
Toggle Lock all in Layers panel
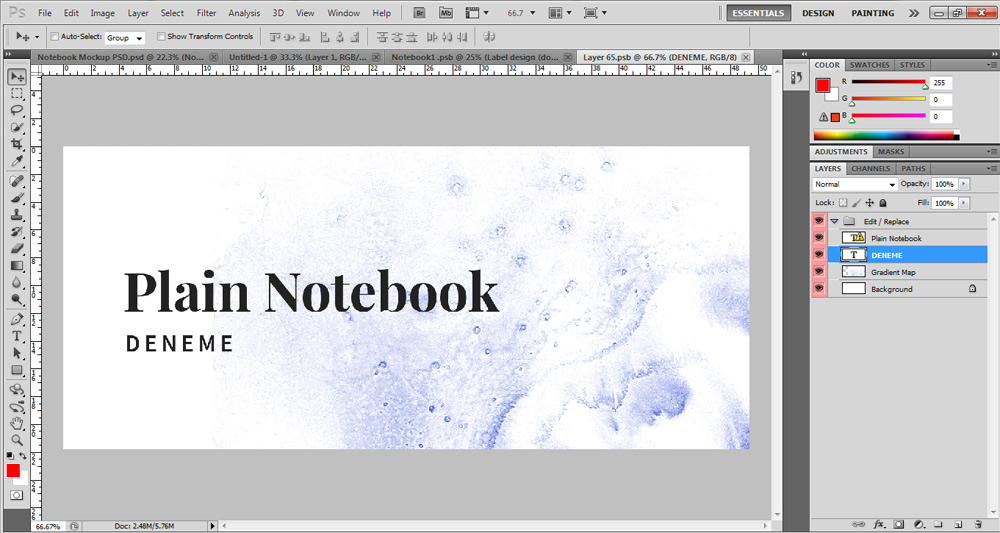click(883, 203)
